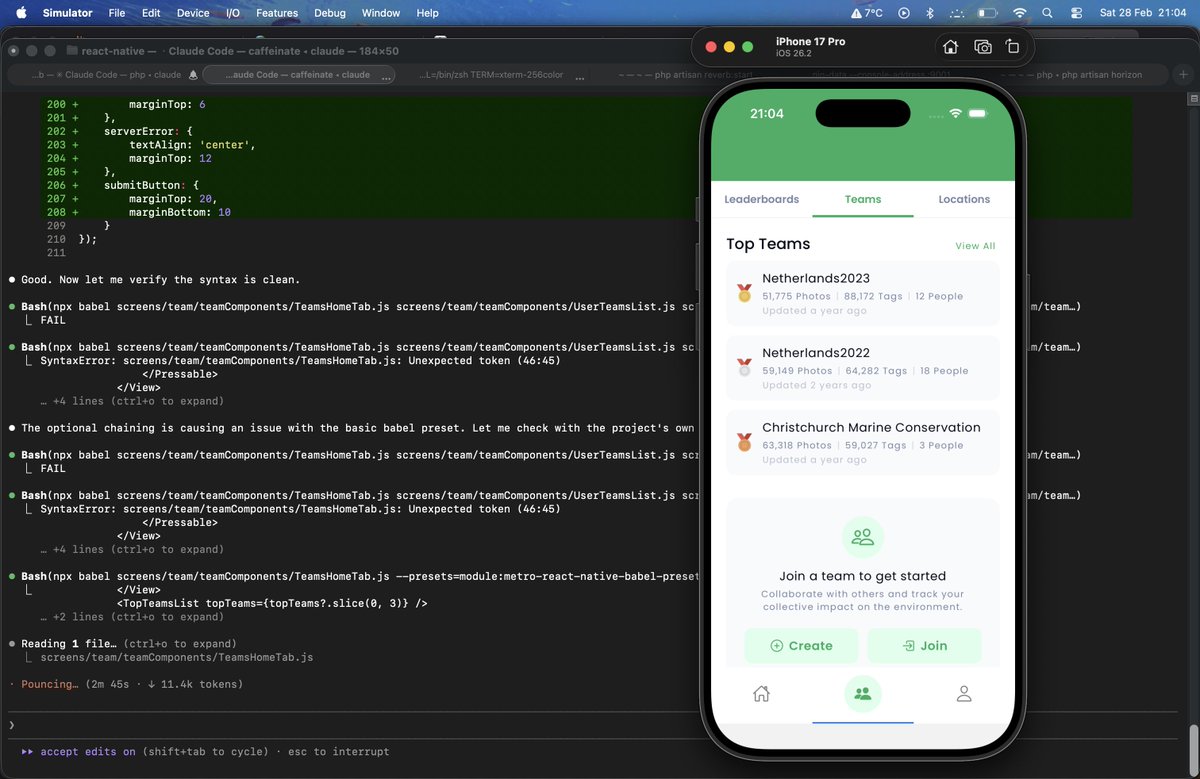Select the 'php • claude' terminal tab
Viewport: 1200px width, 779px height.
(x=105, y=75)
